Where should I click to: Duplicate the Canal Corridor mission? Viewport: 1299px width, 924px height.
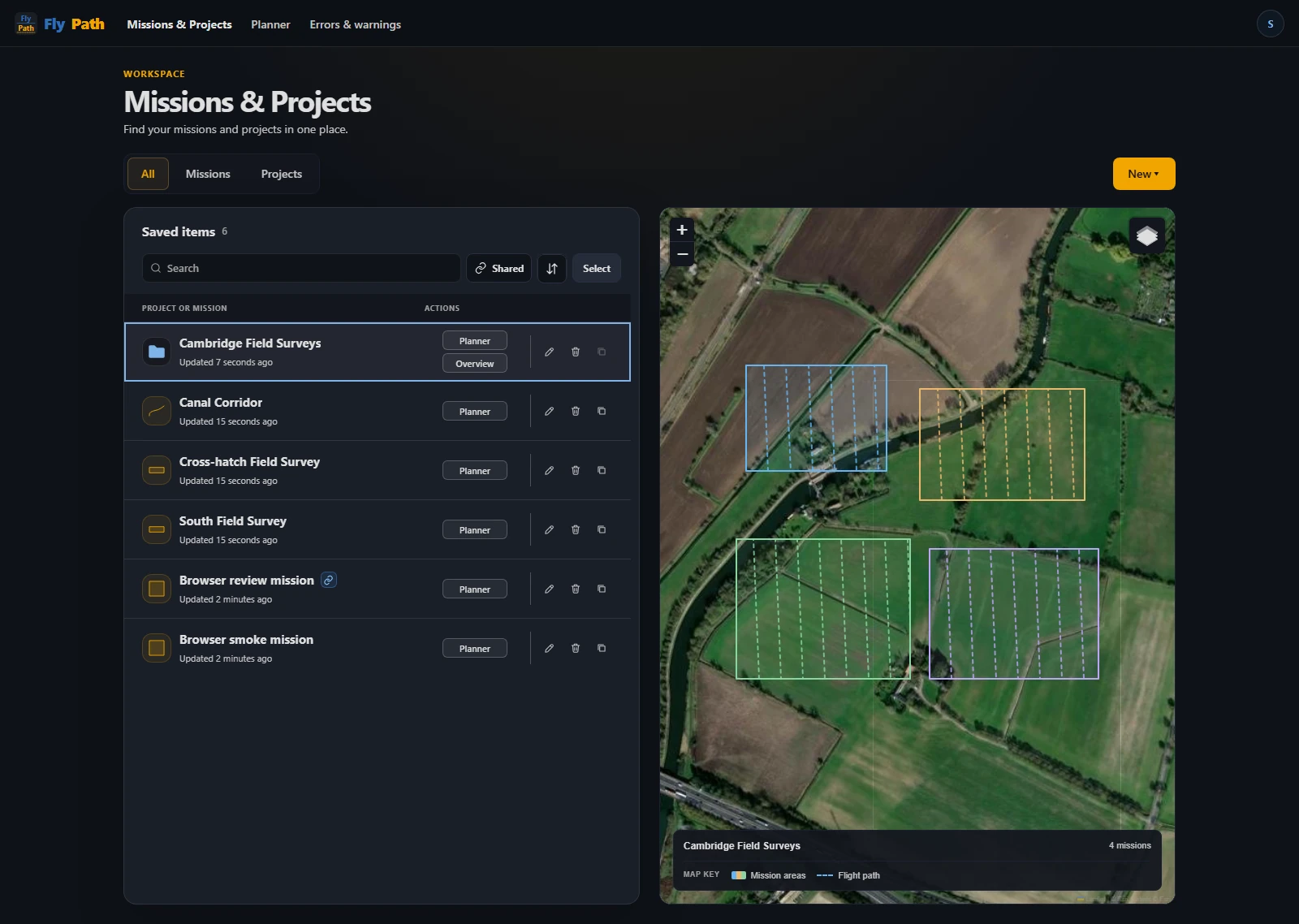pos(602,411)
